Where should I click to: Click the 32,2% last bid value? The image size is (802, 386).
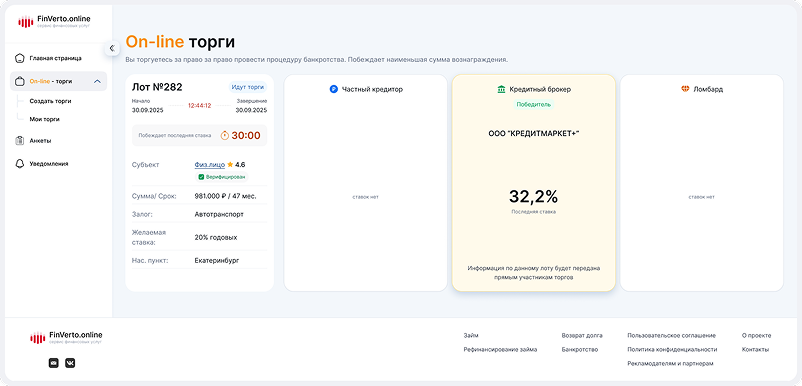coord(533,196)
